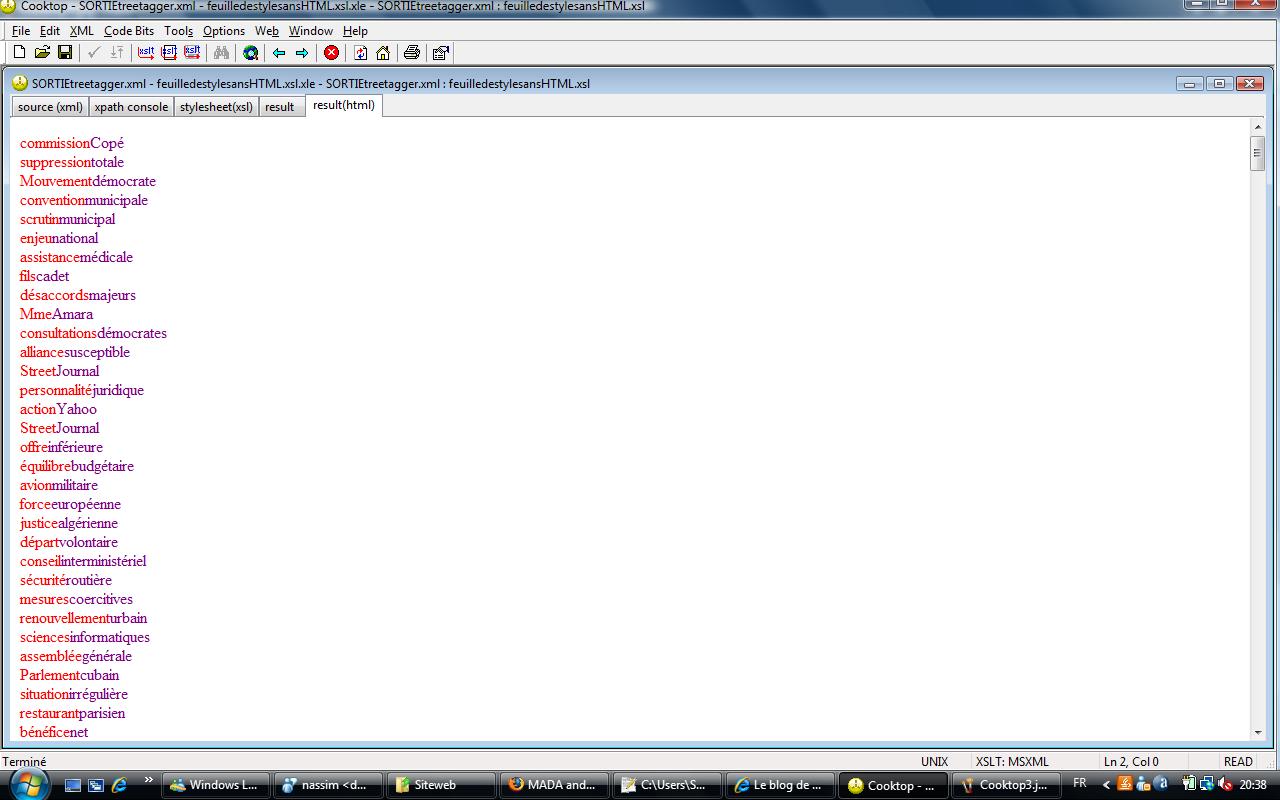
Task: Click the text 'assistancemédicale'
Action: [x=76, y=257]
